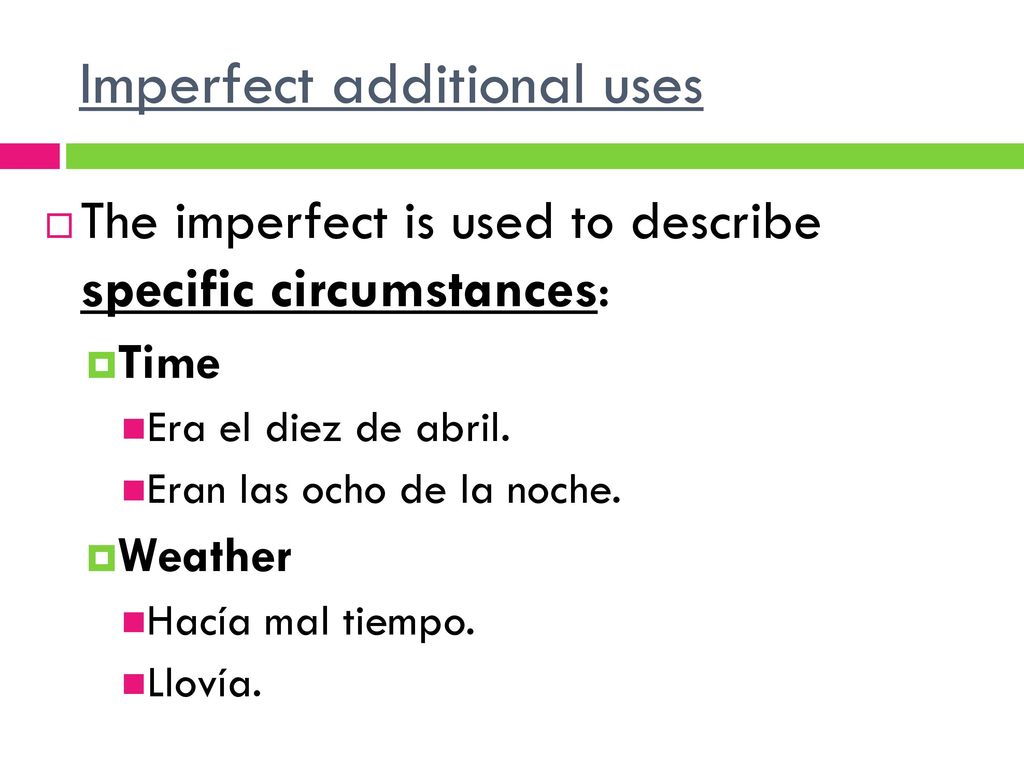Click the word 'describe' in main bullet
Image resolution: width=1024 pixels, height=768 pixels.
pos(726,222)
